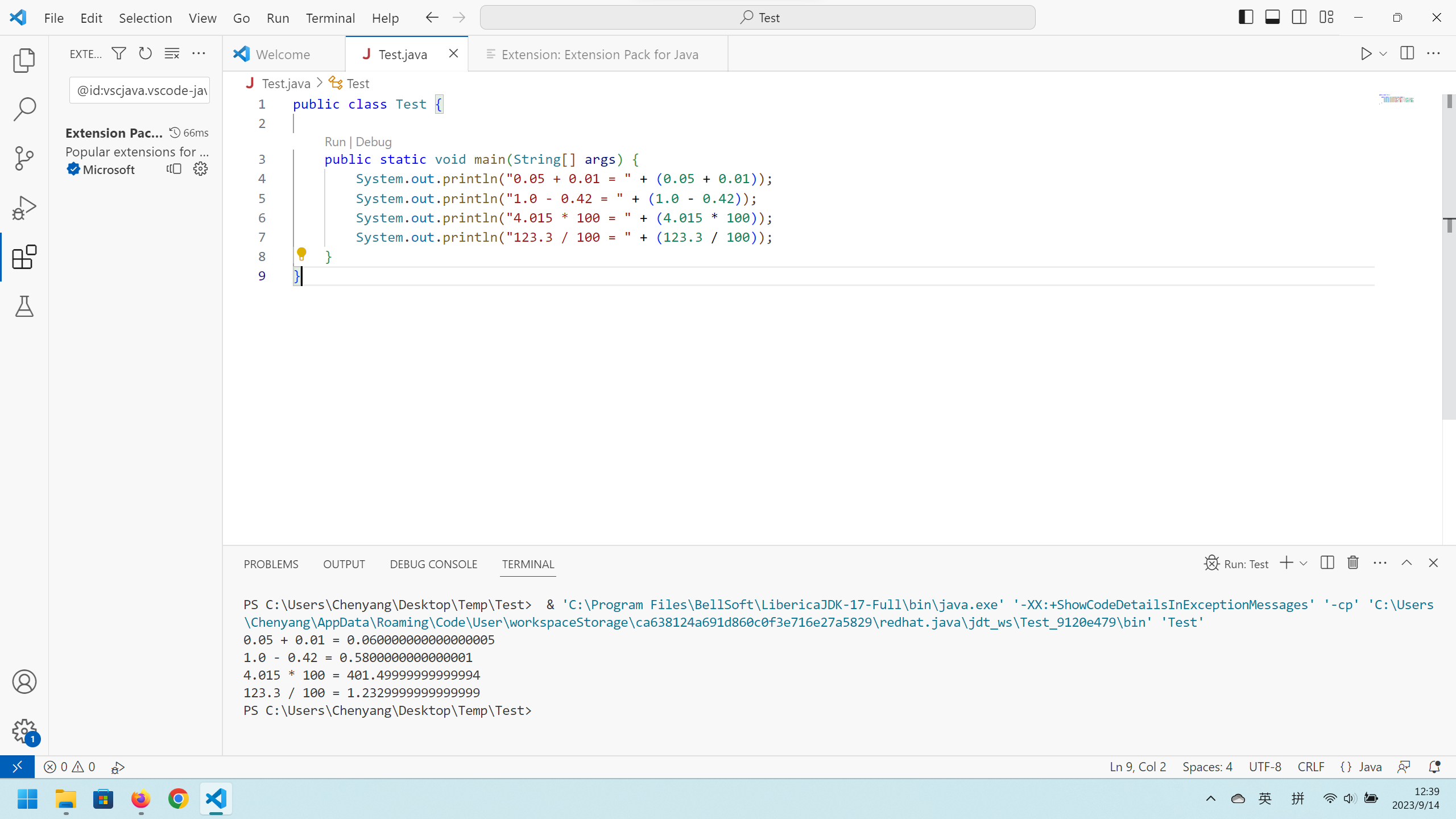The width and height of the screenshot is (1456, 819).
Task: Open the run button dropdown arrow
Action: (x=1384, y=54)
